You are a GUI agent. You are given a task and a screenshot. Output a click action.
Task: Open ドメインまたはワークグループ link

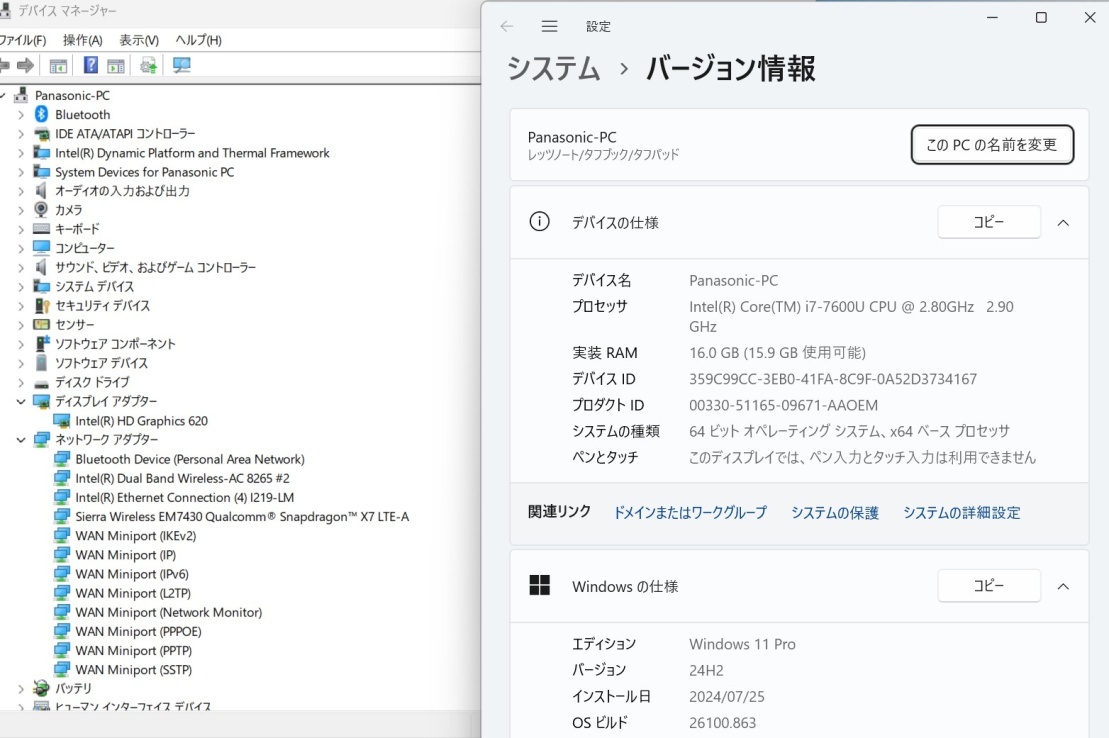(x=690, y=512)
